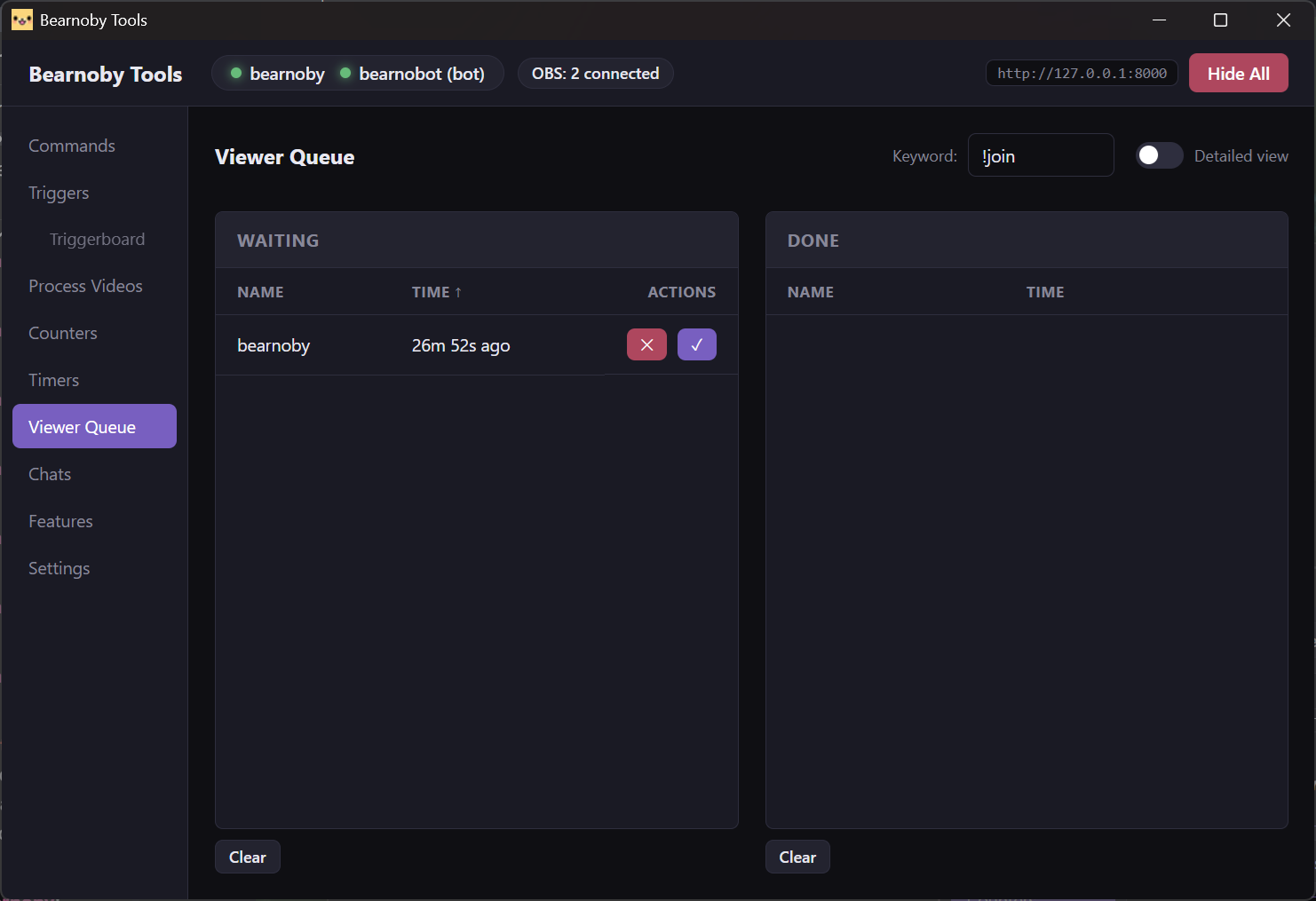
Task: Select the bearnoby name in waiting list
Action: [274, 345]
